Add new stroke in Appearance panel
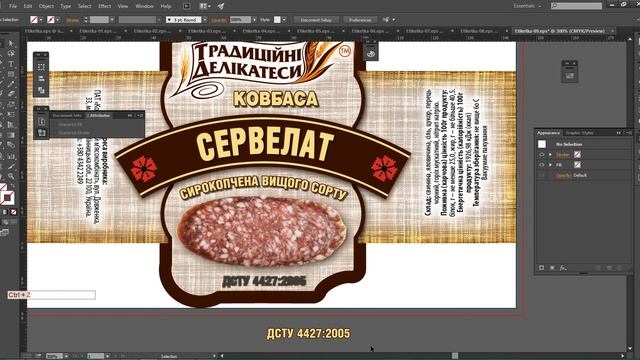This screenshot has height=360, width=640. (x=542, y=268)
